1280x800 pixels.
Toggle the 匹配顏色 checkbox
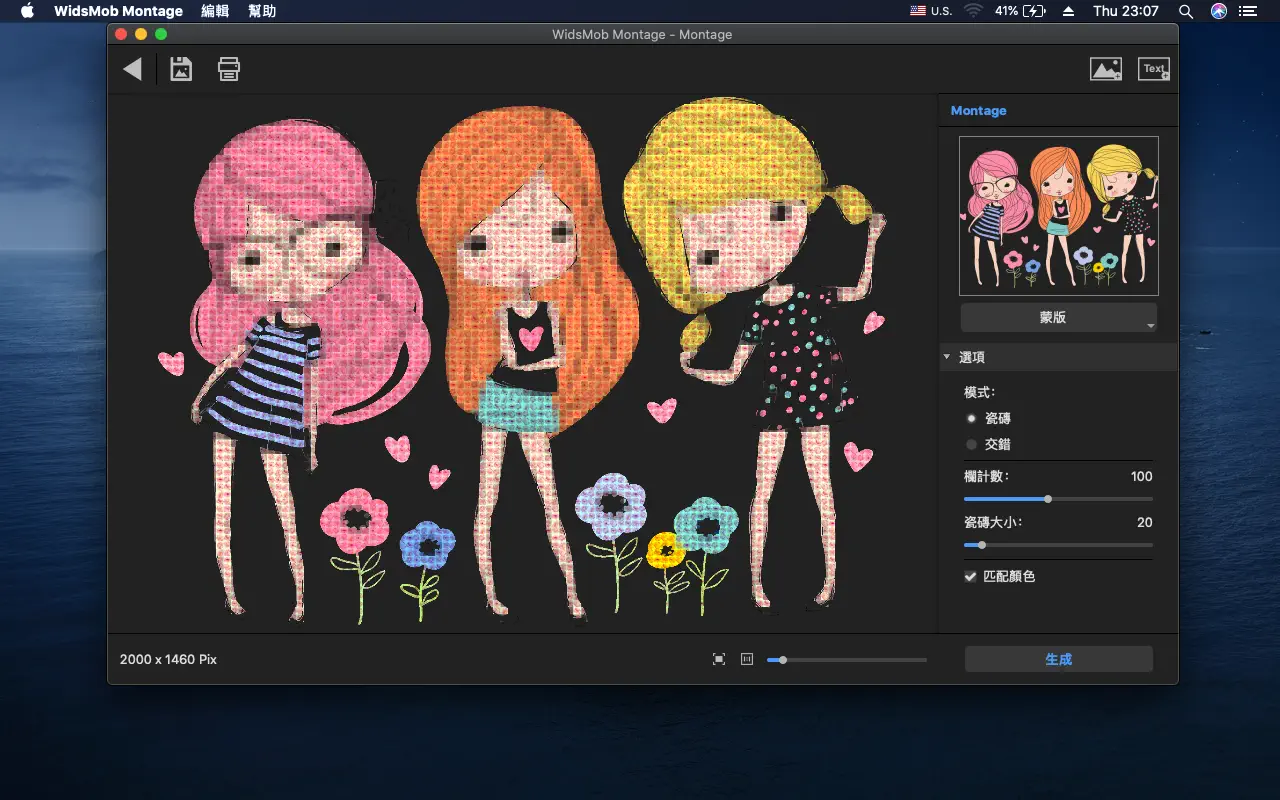pyautogui.click(x=970, y=577)
